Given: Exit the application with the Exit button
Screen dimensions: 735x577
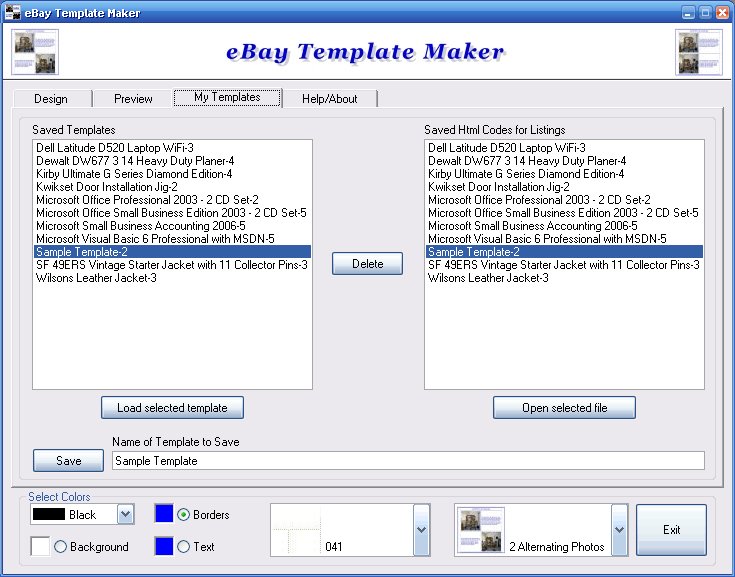Looking at the screenshot, I should tap(671, 530).
